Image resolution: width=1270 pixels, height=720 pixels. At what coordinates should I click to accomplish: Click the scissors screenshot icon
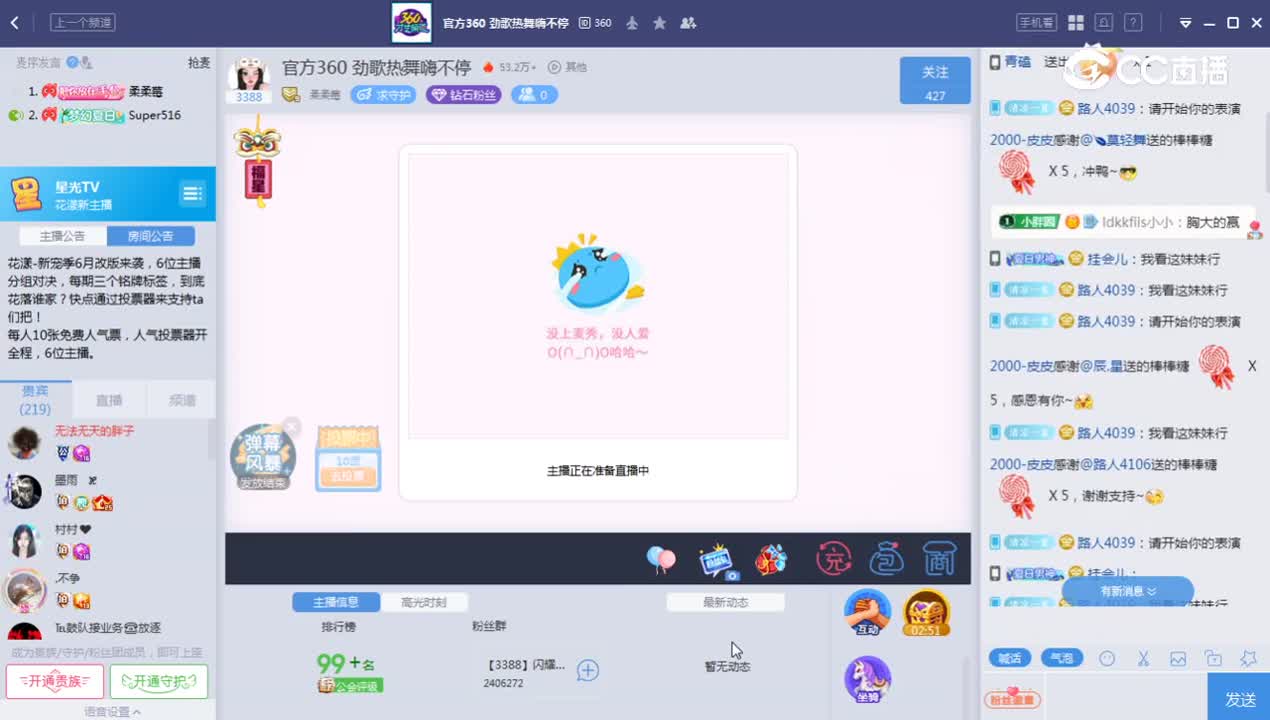[x=1143, y=658]
